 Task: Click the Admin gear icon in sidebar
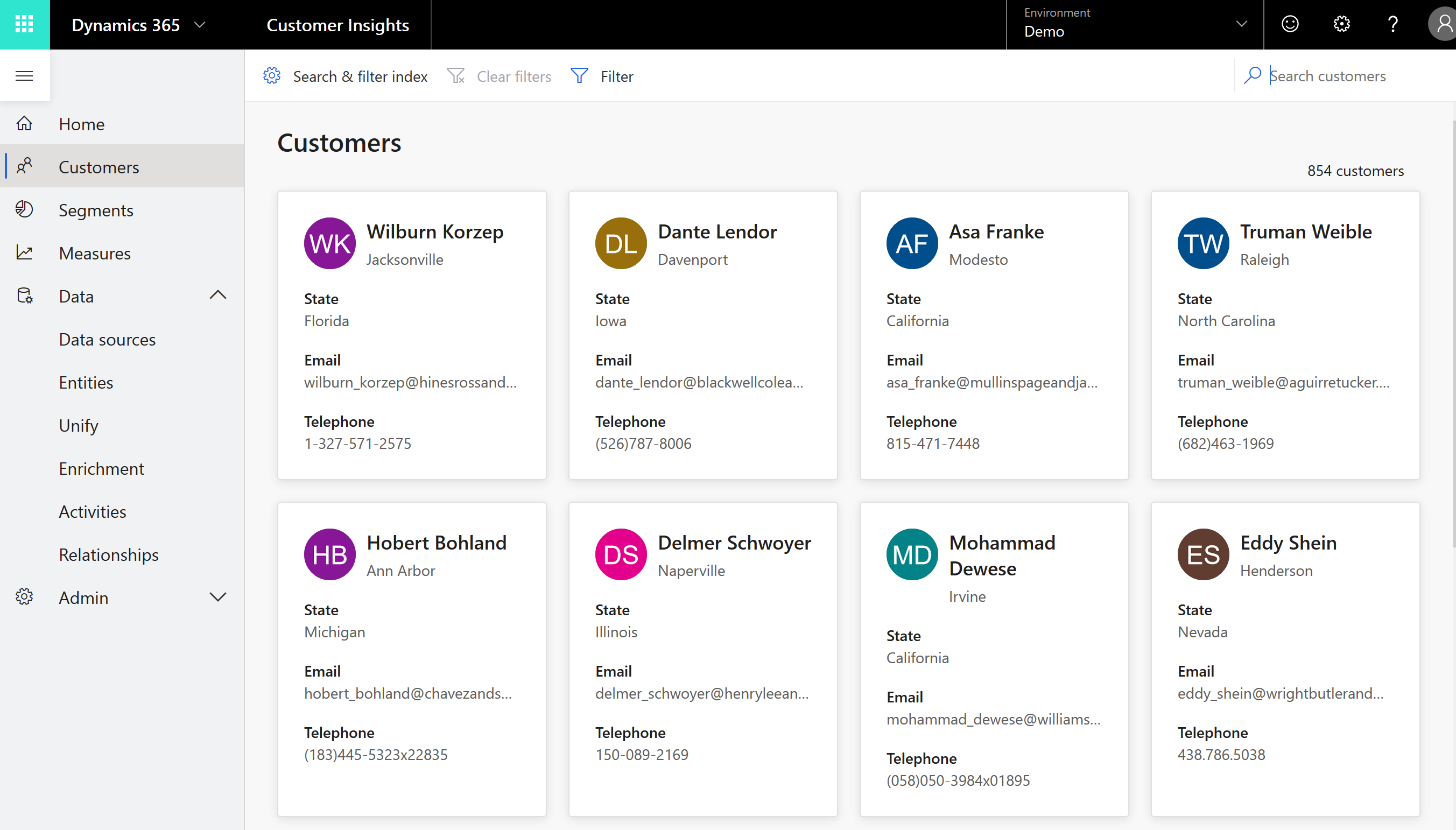(x=25, y=597)
